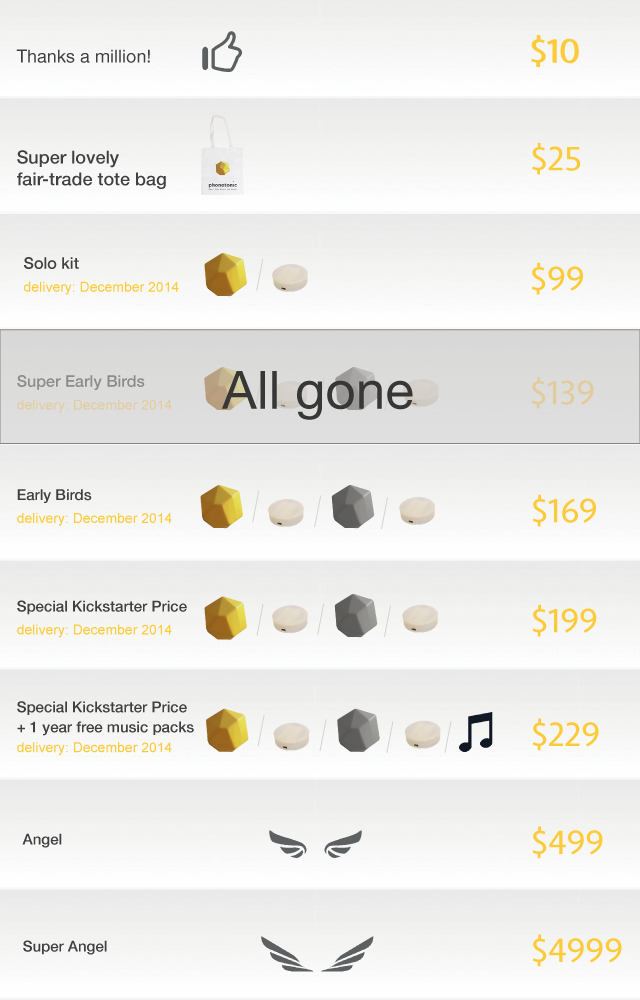Click the yellow gem in $199 row
The width and height of the screenshot is (640, 1000).
click(x=226, y=618)
